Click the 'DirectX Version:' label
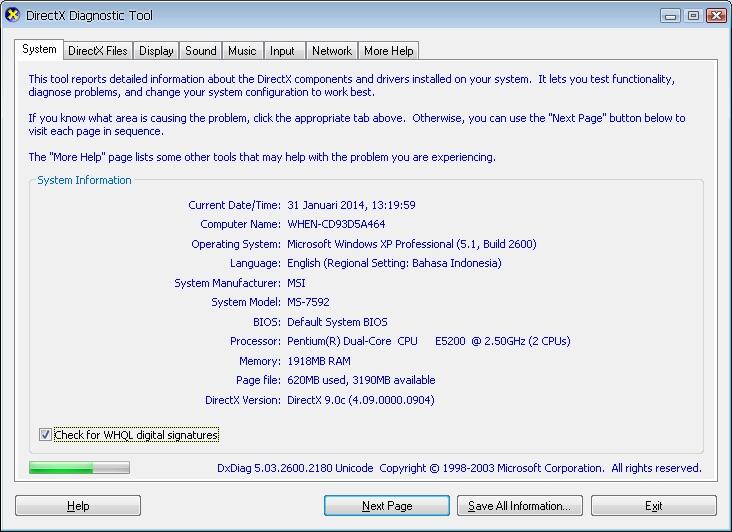The image size is (732, 532). click(243, 400)
